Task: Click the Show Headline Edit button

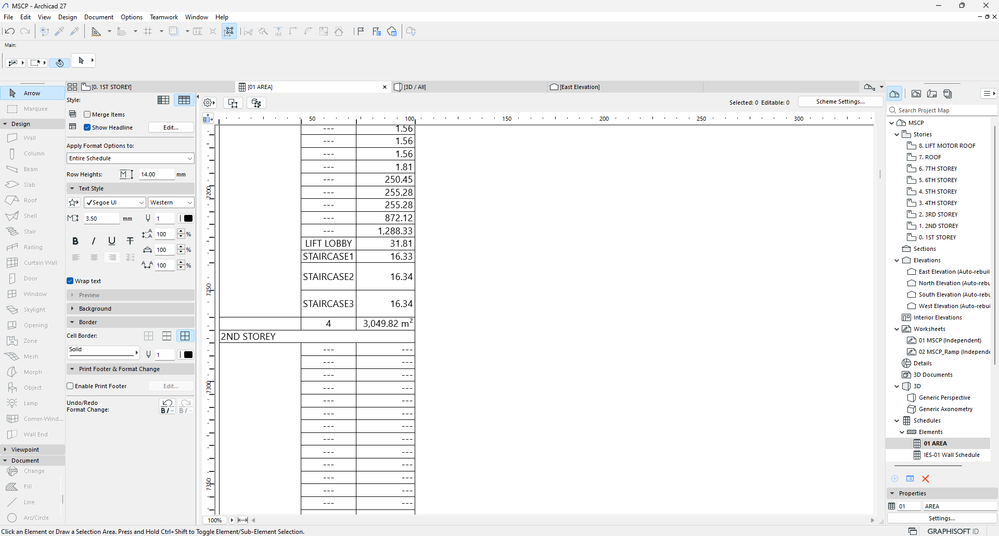Action: tap(170, 127)
